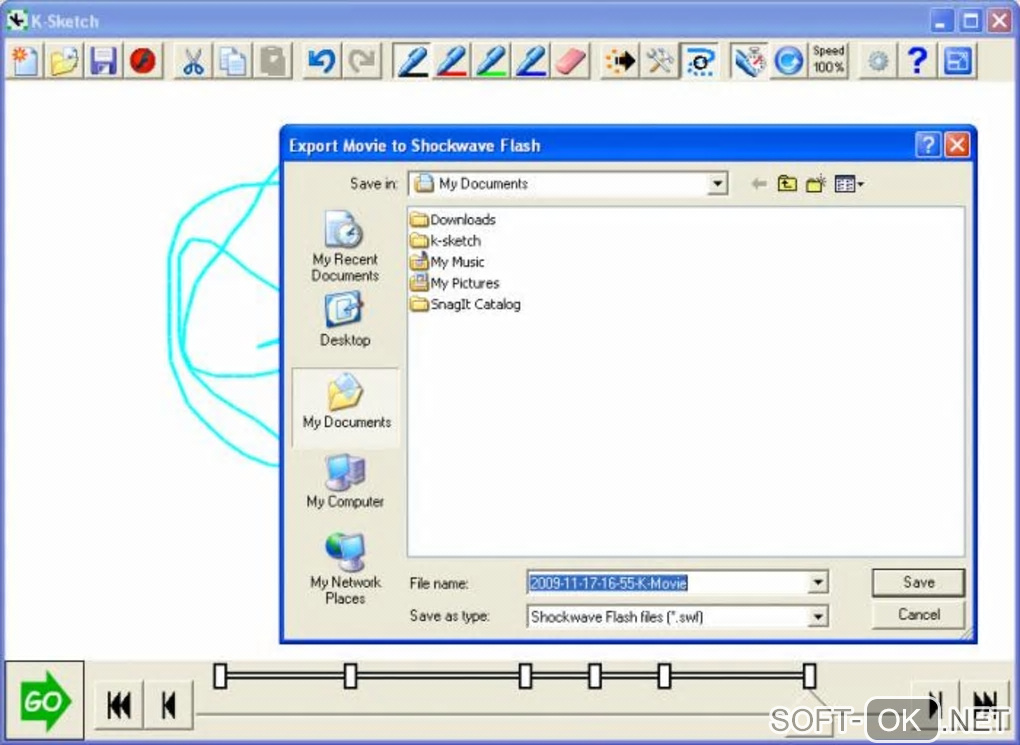Open My Network Places in places bar

345,569
